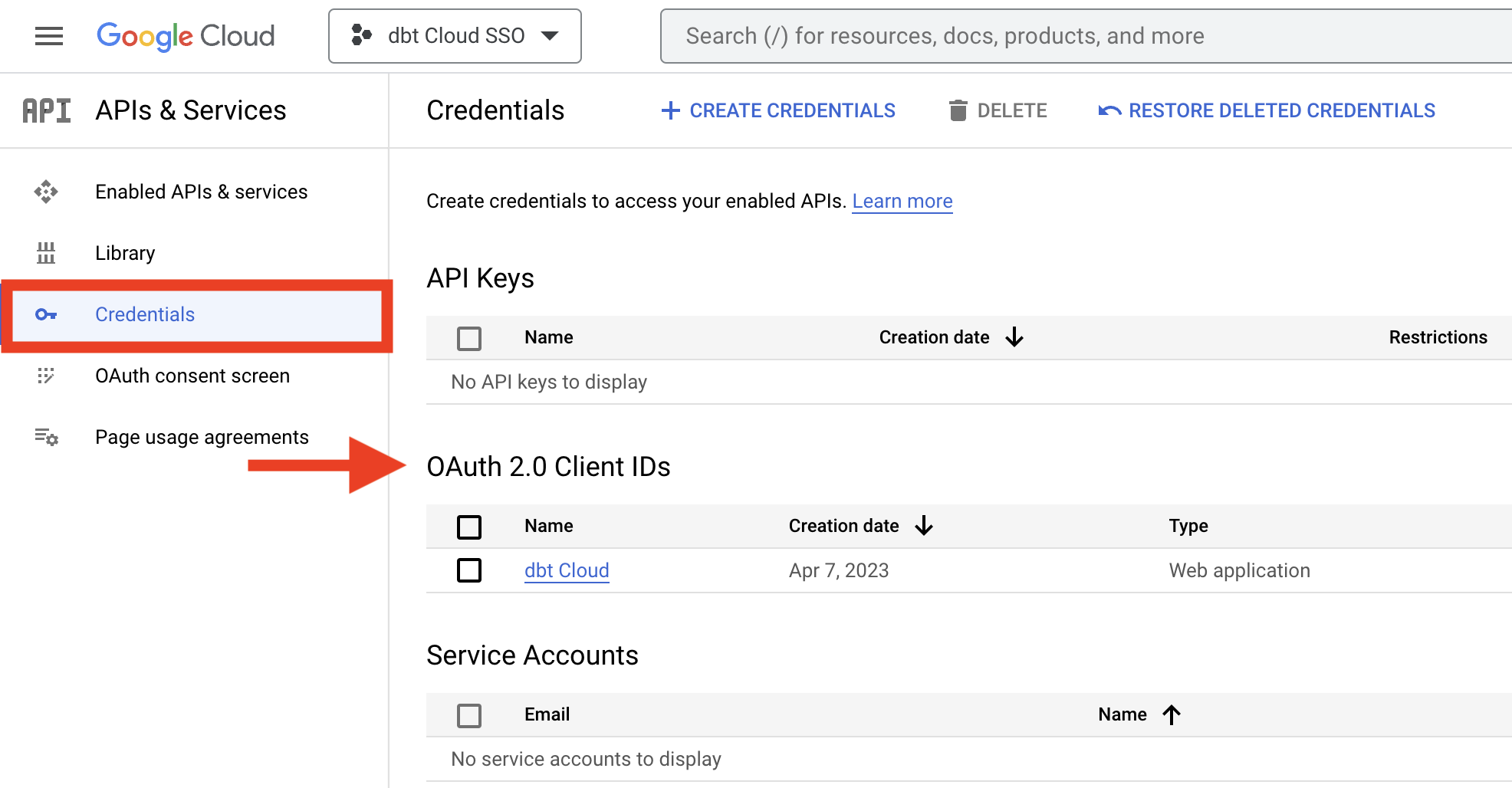1512x788 pixels.
Task: Open the APIs & Services header
Action: coord(190,110)
